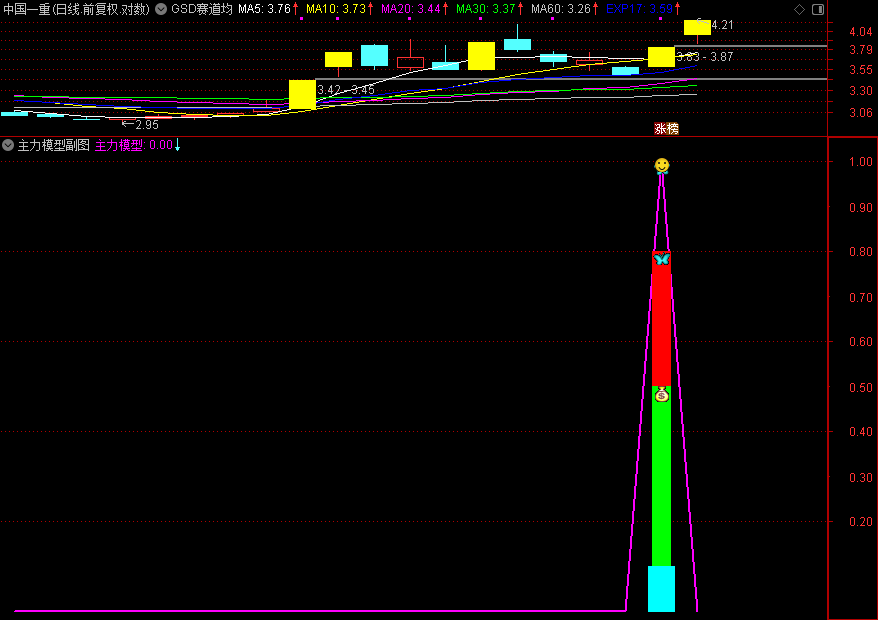The image size is (878, 620).
Task: Click the large yellow candle labeled 3.42-3.45
Action: click(302, 94)
